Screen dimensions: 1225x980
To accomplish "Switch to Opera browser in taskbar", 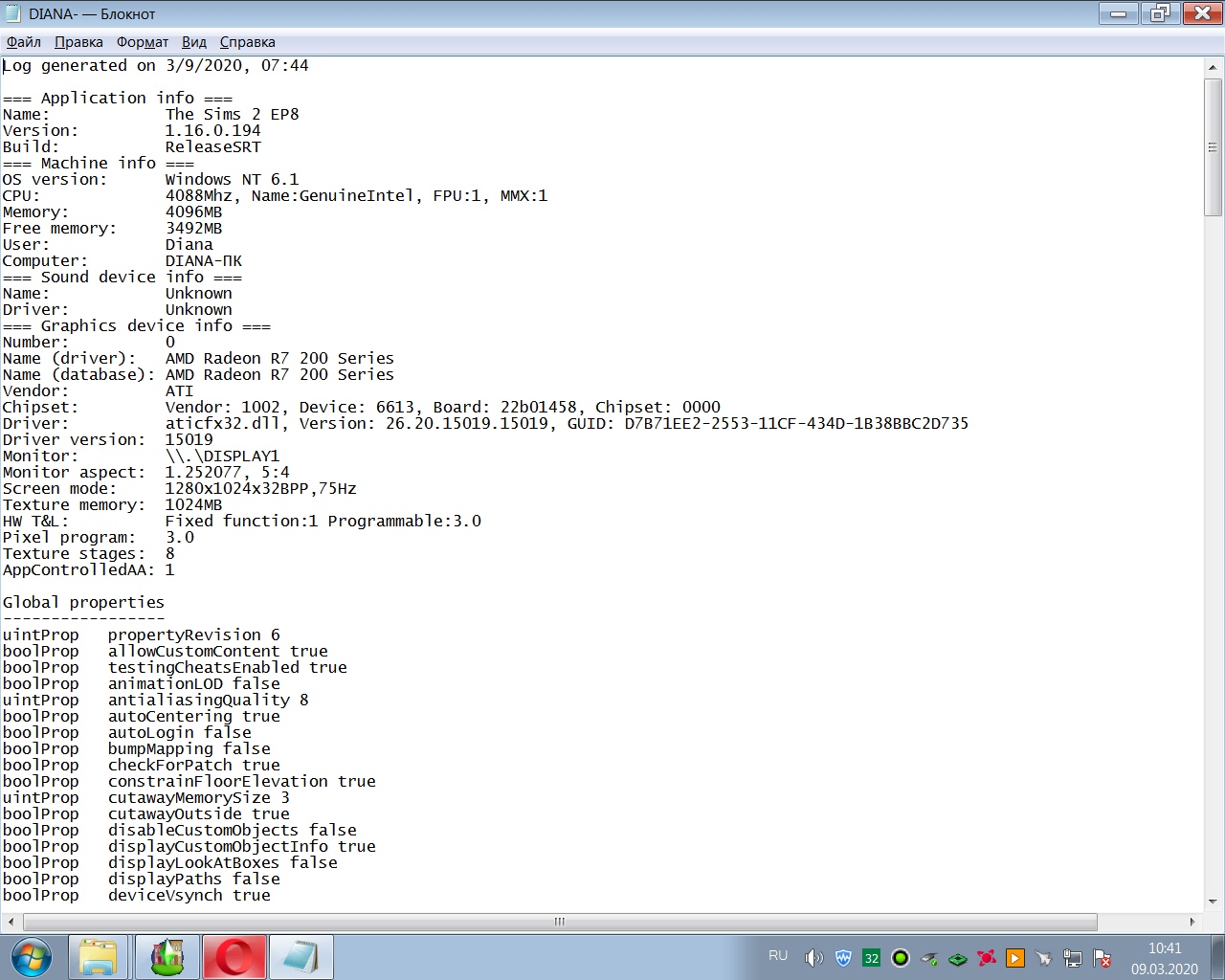I will 234,957.
